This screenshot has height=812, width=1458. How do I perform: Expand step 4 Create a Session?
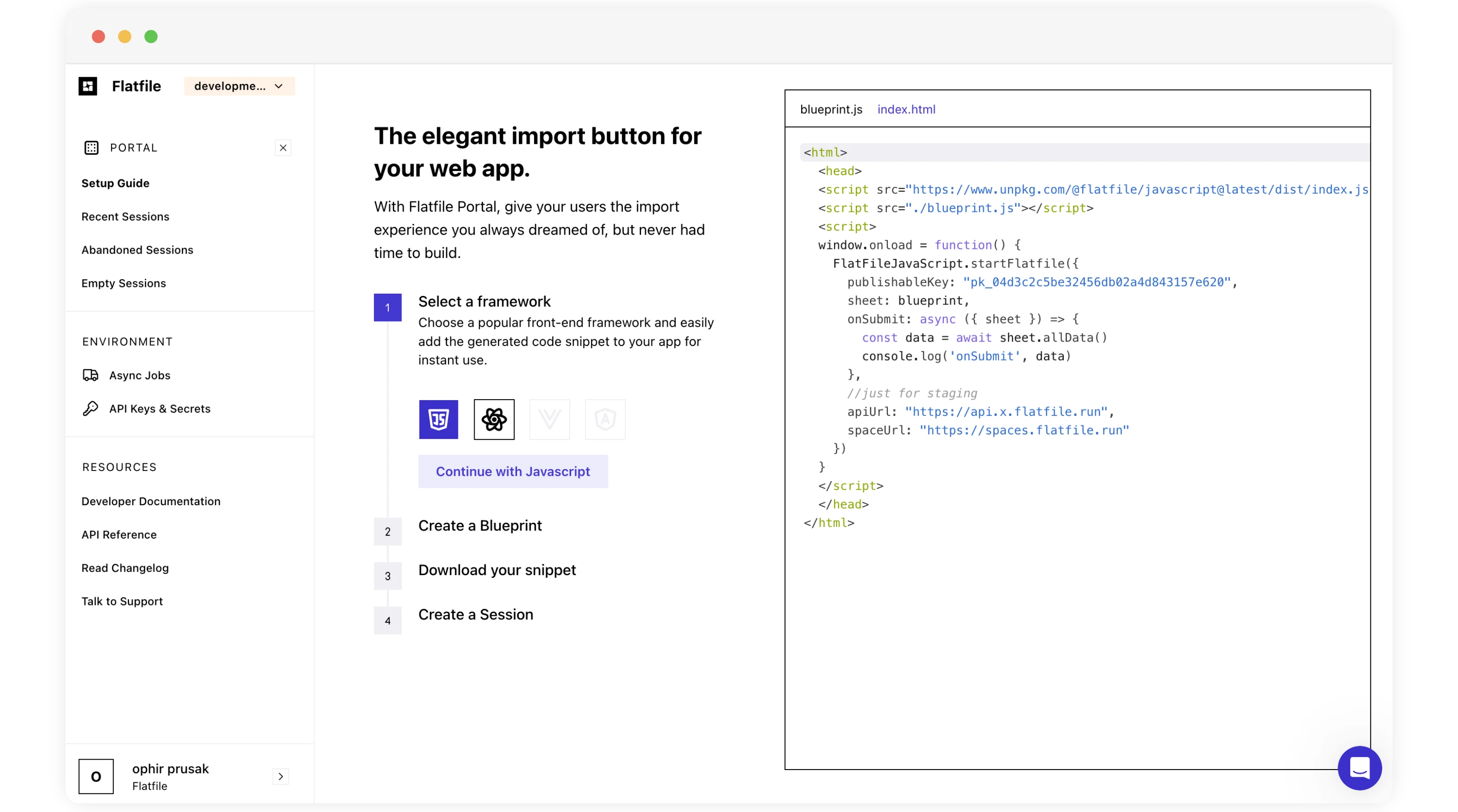tap(475, 614)
